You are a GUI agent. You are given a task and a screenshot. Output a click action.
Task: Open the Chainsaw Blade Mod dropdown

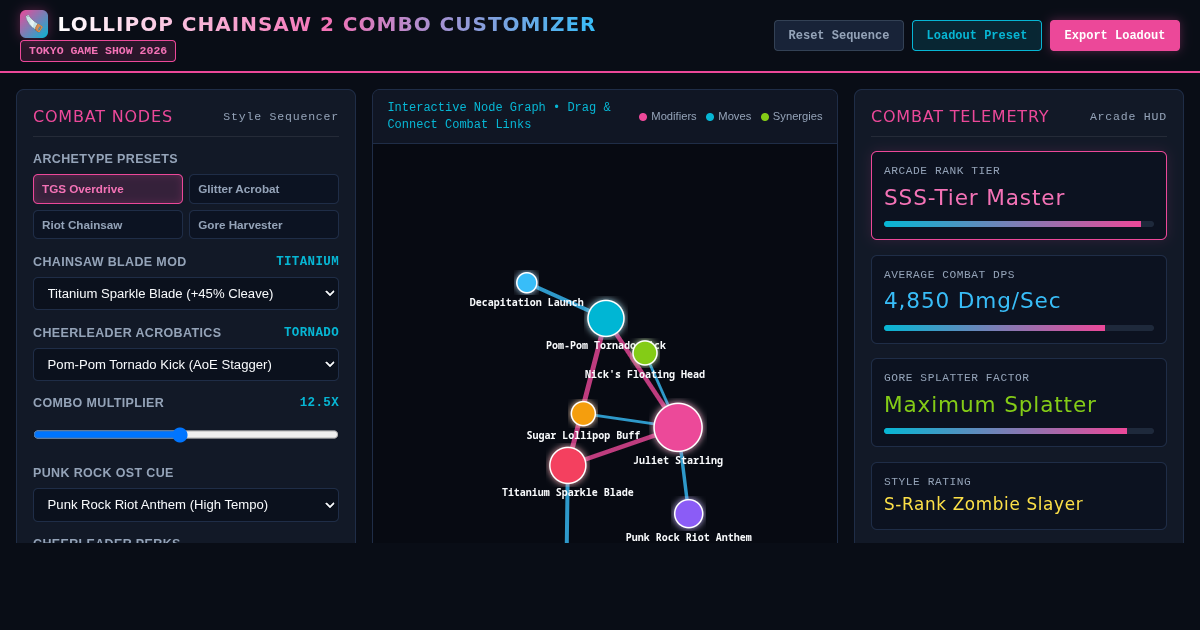[186, 294]
